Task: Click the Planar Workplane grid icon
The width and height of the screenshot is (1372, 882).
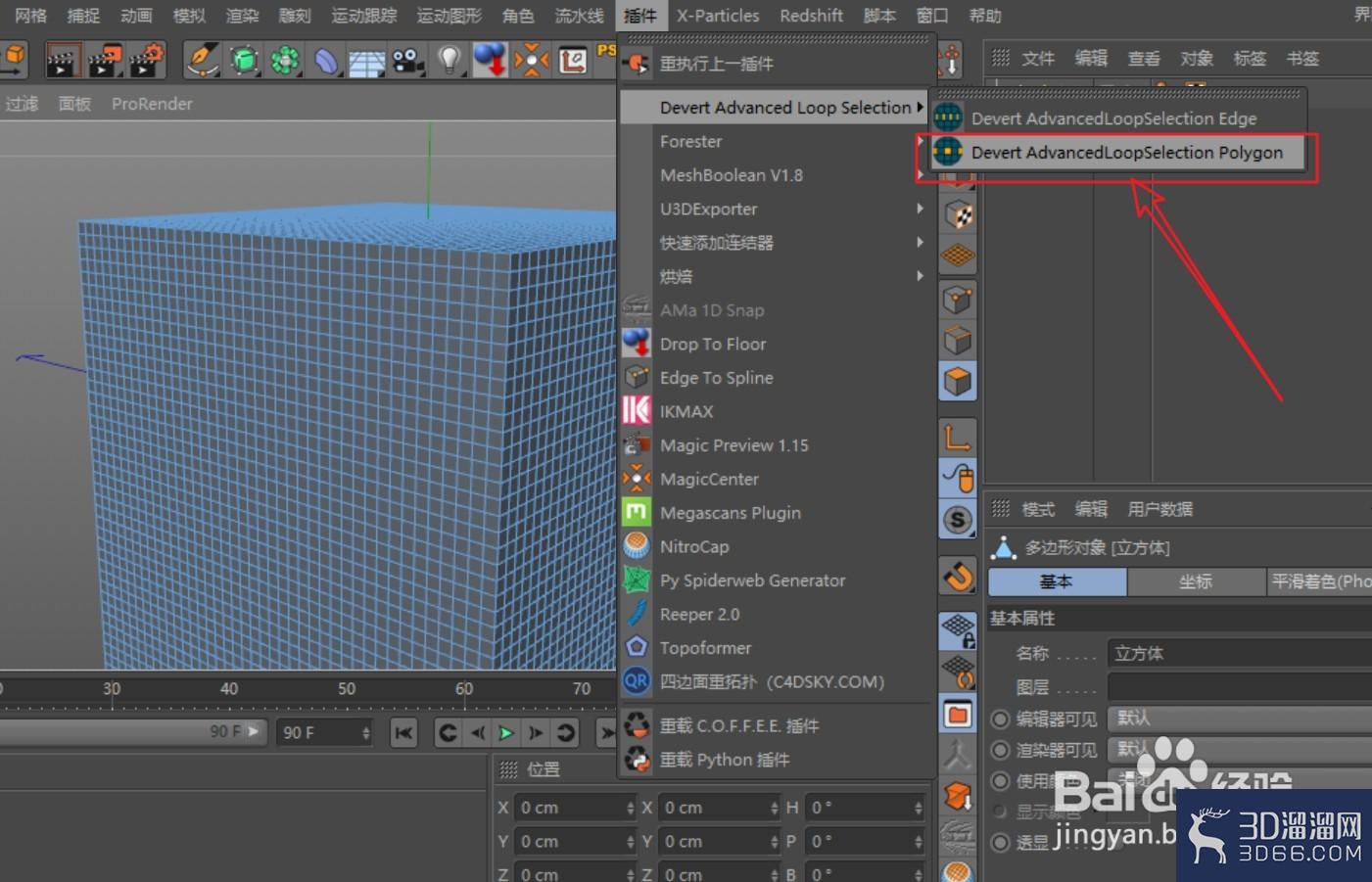Action: point(958,673)
